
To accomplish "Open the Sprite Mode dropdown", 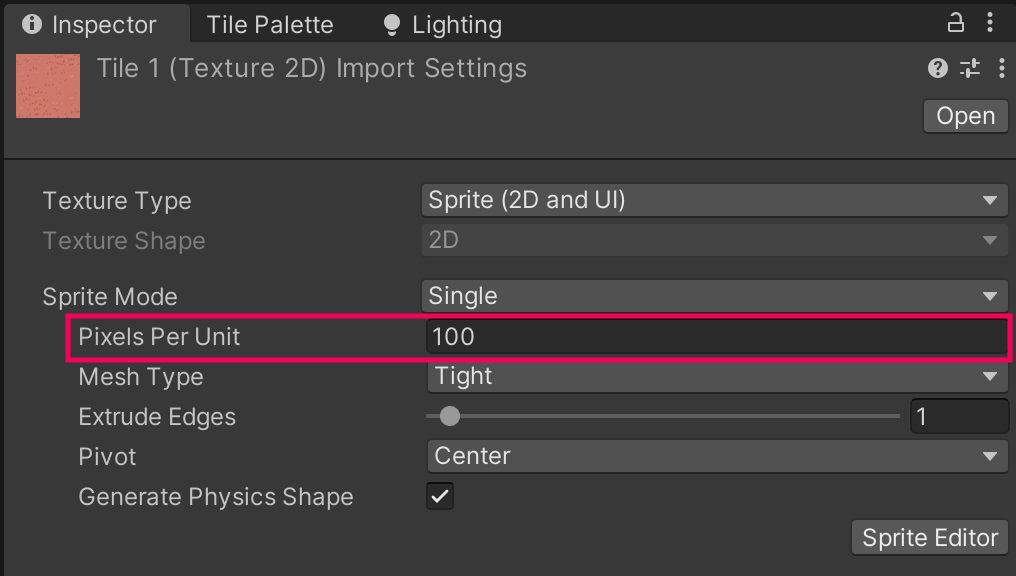I will click(x=714, y=296).
